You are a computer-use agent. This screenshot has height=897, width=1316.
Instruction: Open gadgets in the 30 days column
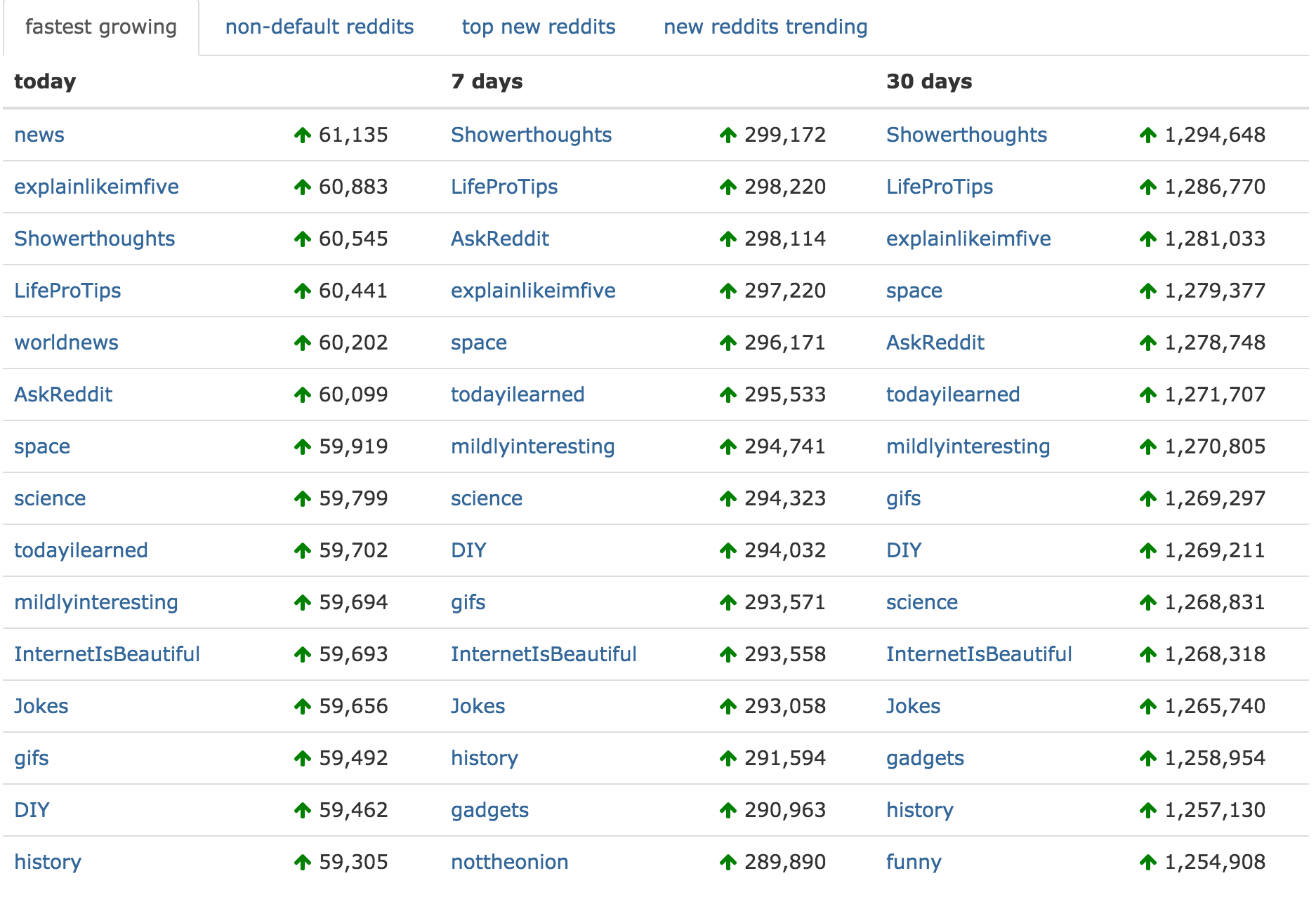[925, 758]
